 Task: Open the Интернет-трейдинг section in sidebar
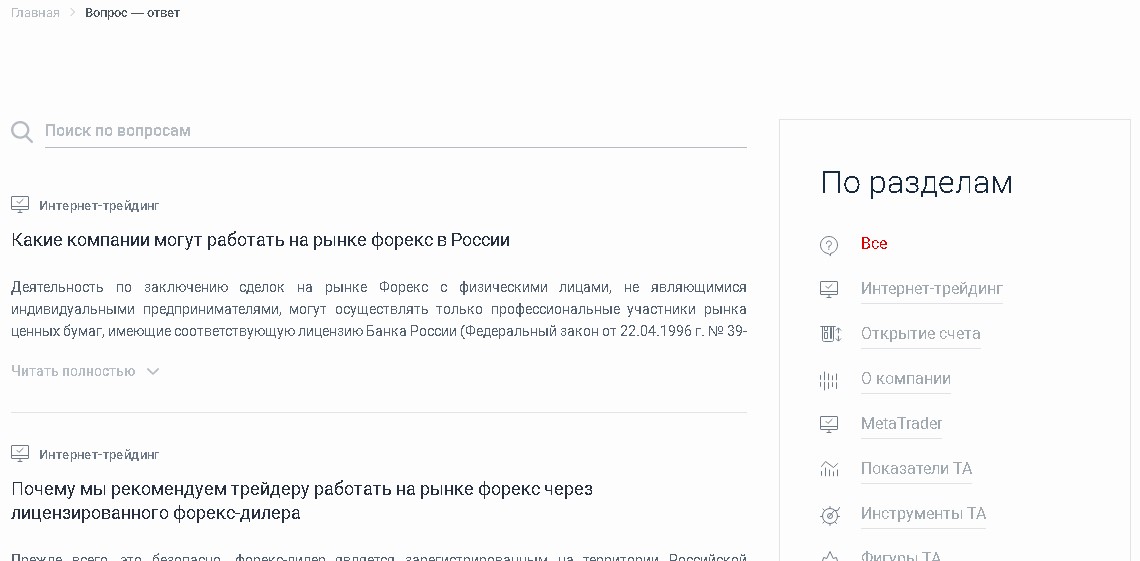(931, 289)
